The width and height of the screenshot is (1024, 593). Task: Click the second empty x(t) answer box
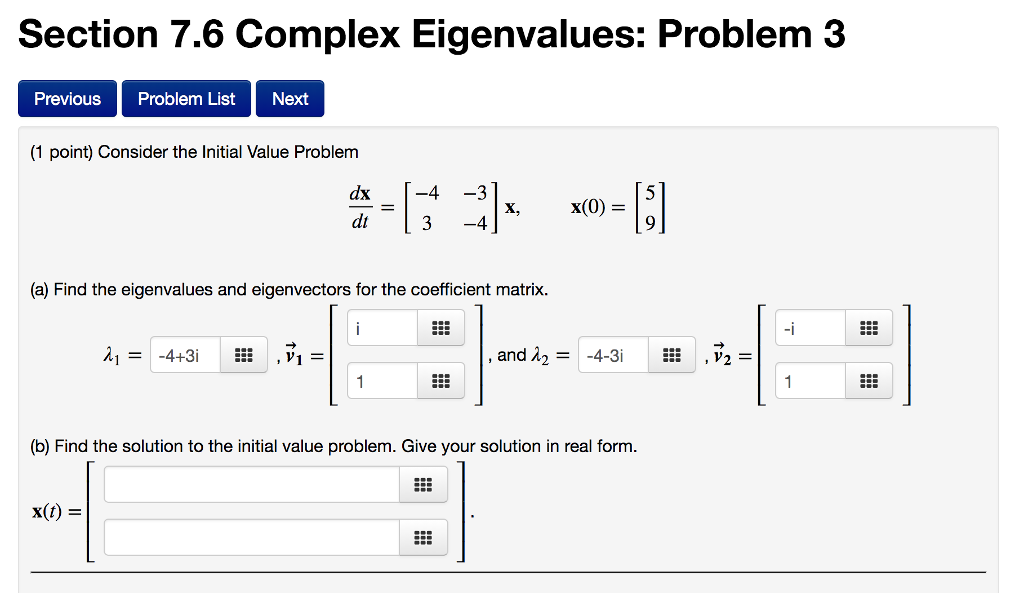pos(250,537)
